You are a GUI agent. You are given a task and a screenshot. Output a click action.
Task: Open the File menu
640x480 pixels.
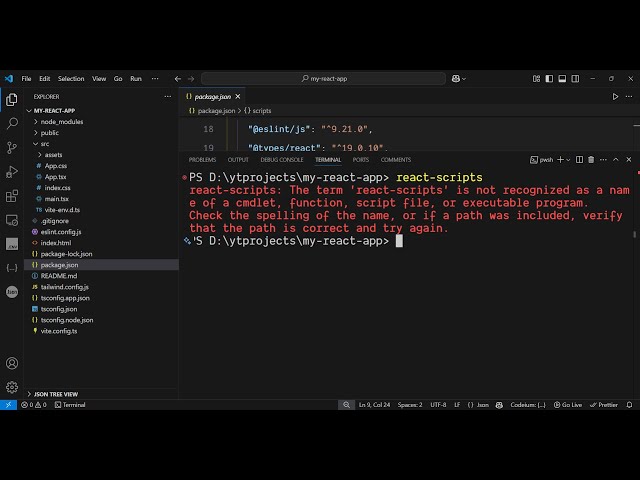click(27, 79)
